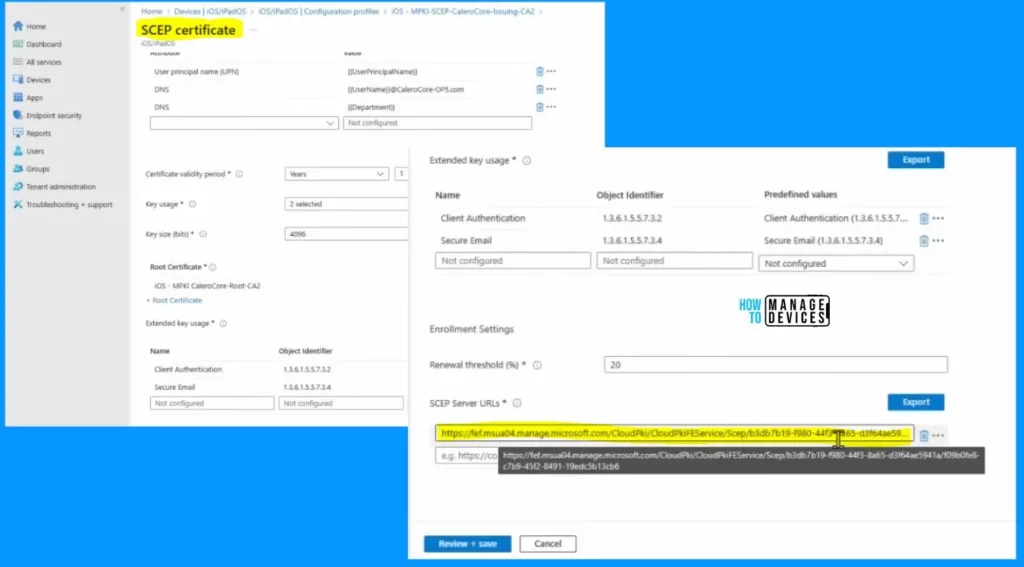Screen dimensions: 1024x567
Task: Select OID 1.3.6.1.5.5.7.3.4 in front panel
Action: [632, 241]
